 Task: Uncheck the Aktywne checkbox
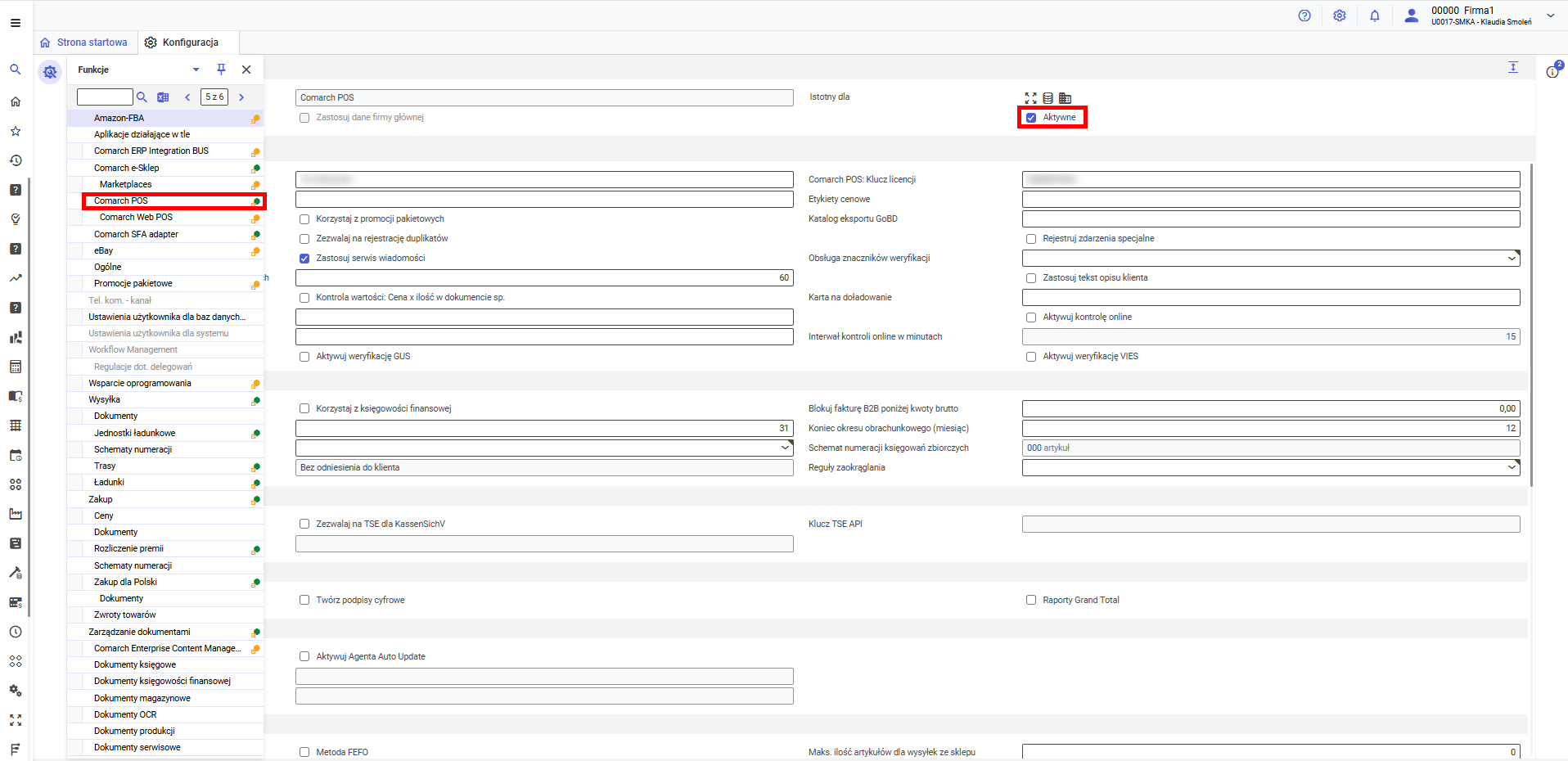[1031, 118]
